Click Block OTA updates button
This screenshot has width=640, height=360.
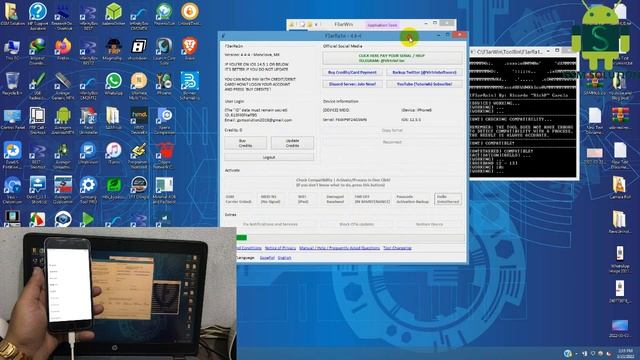356,224
